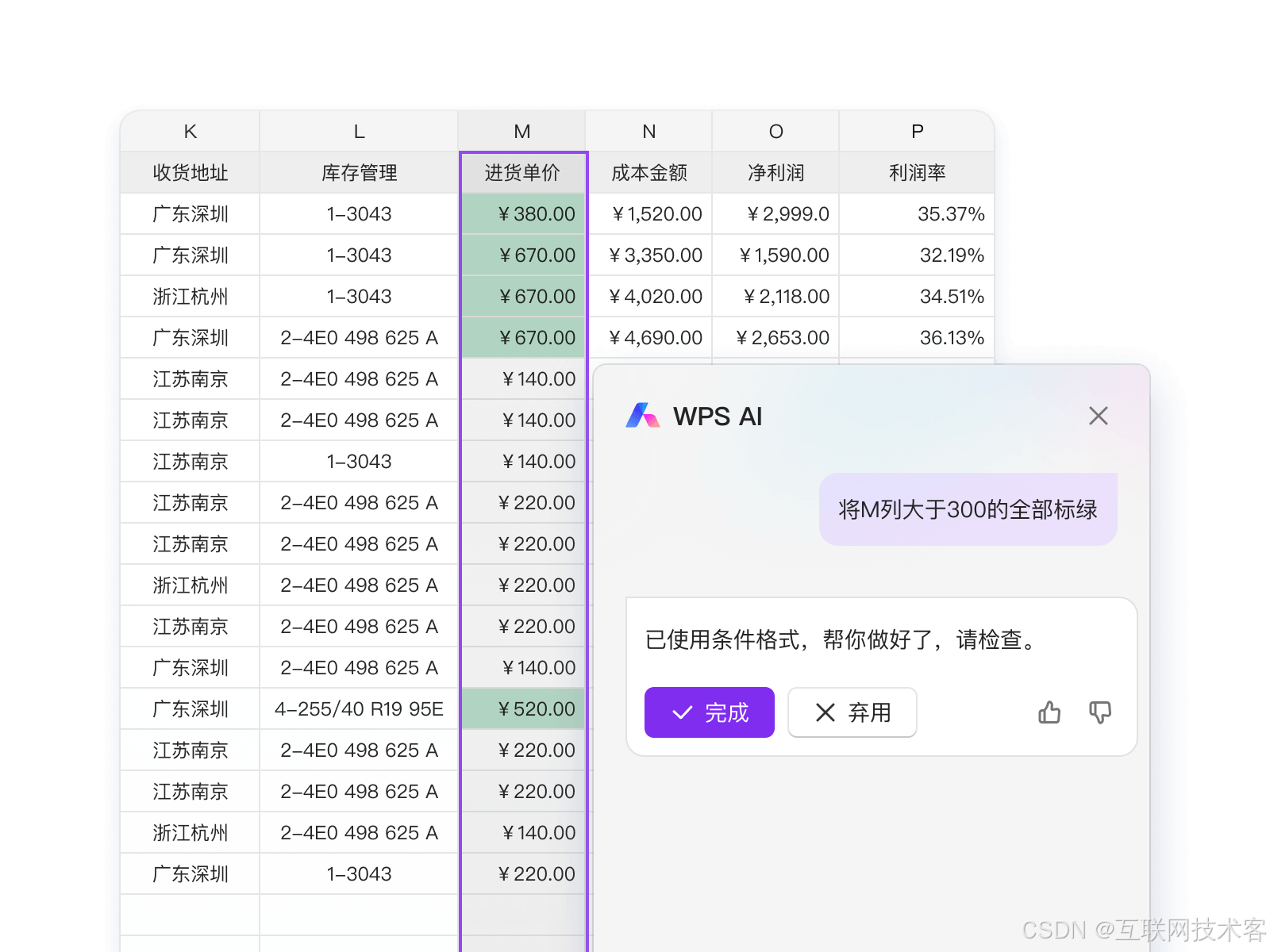Click the 库存管理 header cell
Viewport: 1270px width, 952px height.
(359, 173)
